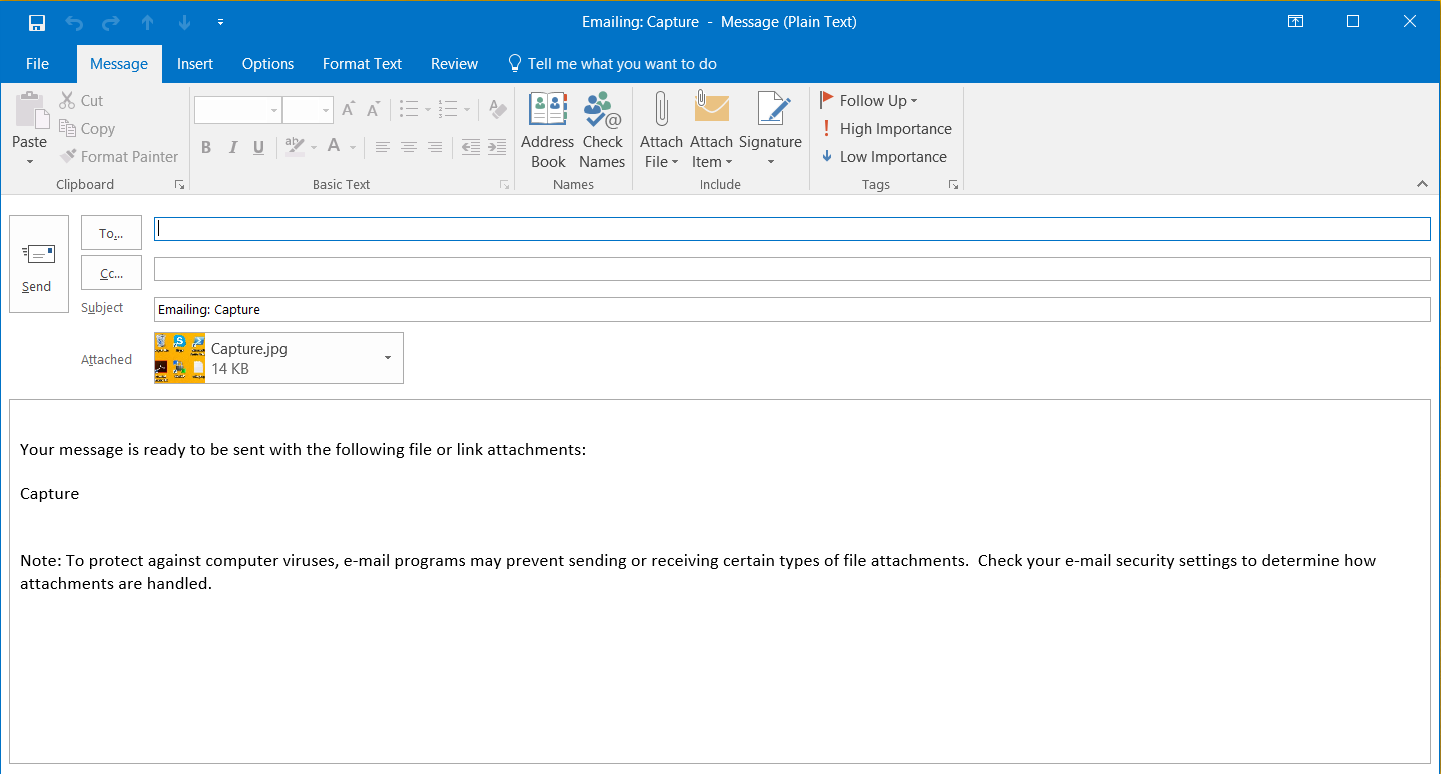1441x774 pixels.
Task: Click the Cc... button
Action: (111, 273)
